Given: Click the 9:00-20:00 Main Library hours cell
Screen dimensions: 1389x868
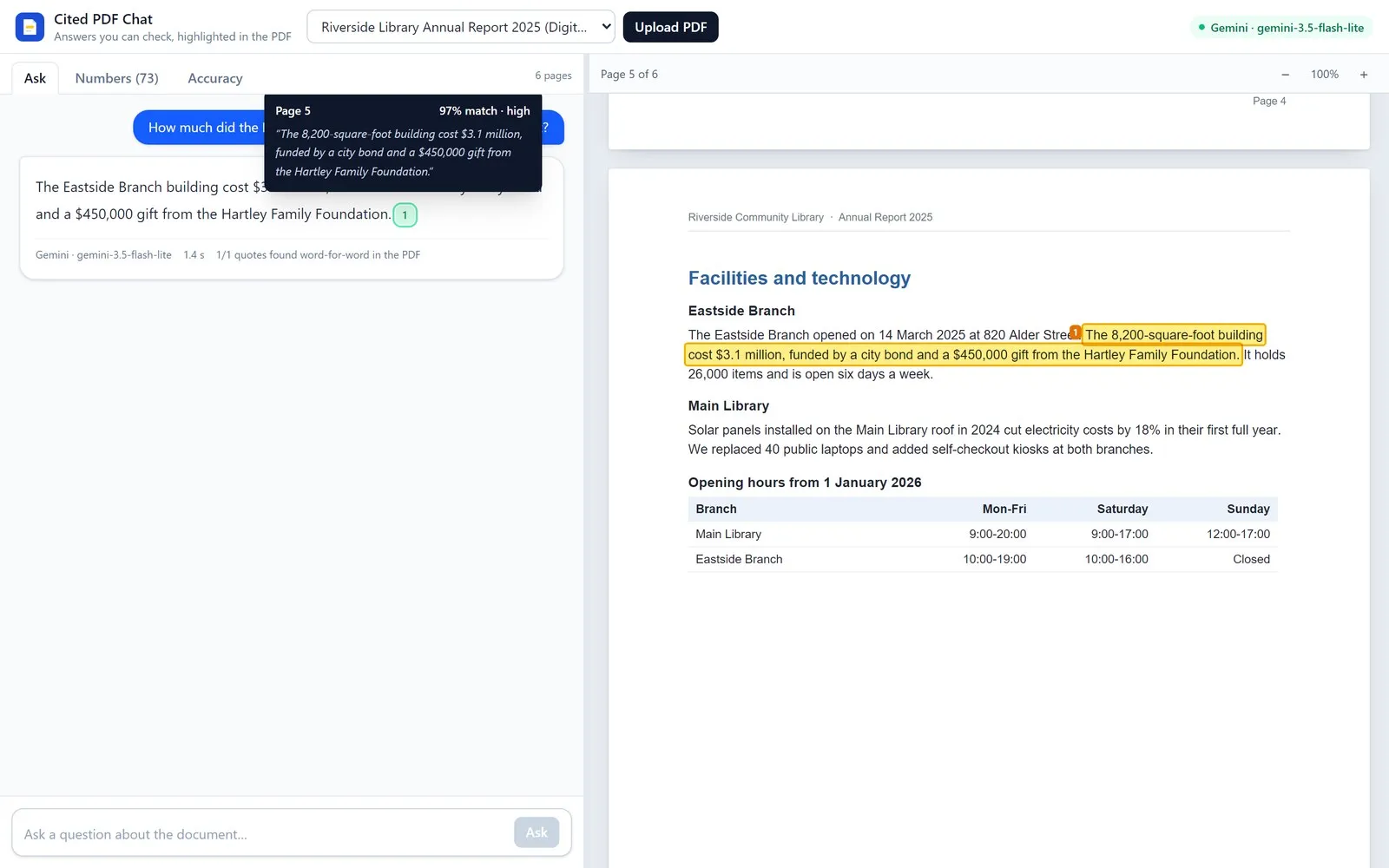Looking at the screenshot, I should 997,534.
